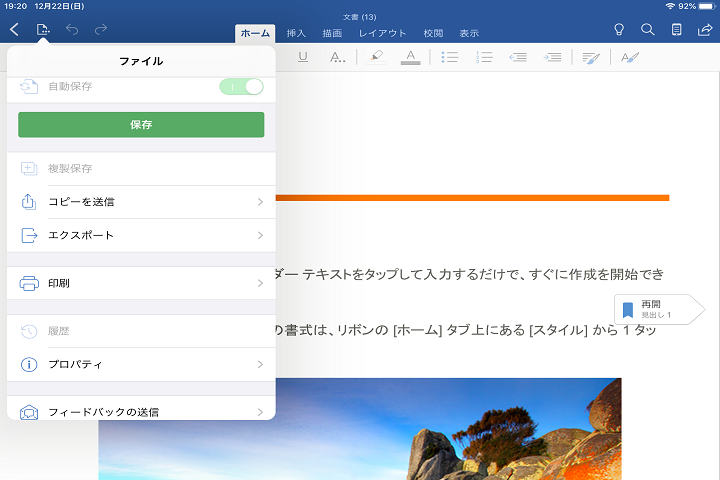This screenshot has height=480, width=720.
Task: Select 複製保存 (Save a Copy)
Action: [141, 169]
